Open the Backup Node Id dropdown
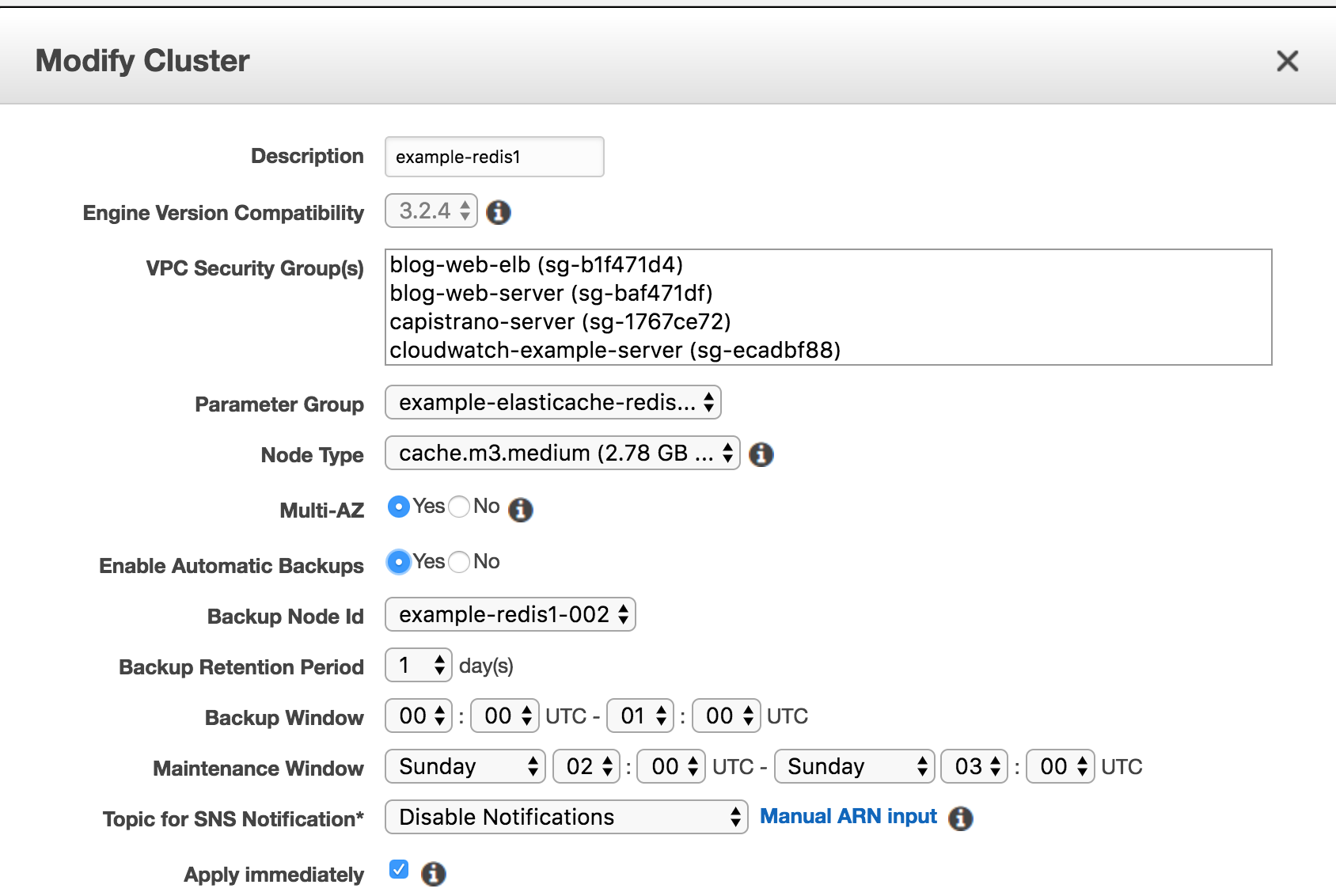Image resolution: width=1336 pixels, height=896 pixels. [x=510, y=614]
